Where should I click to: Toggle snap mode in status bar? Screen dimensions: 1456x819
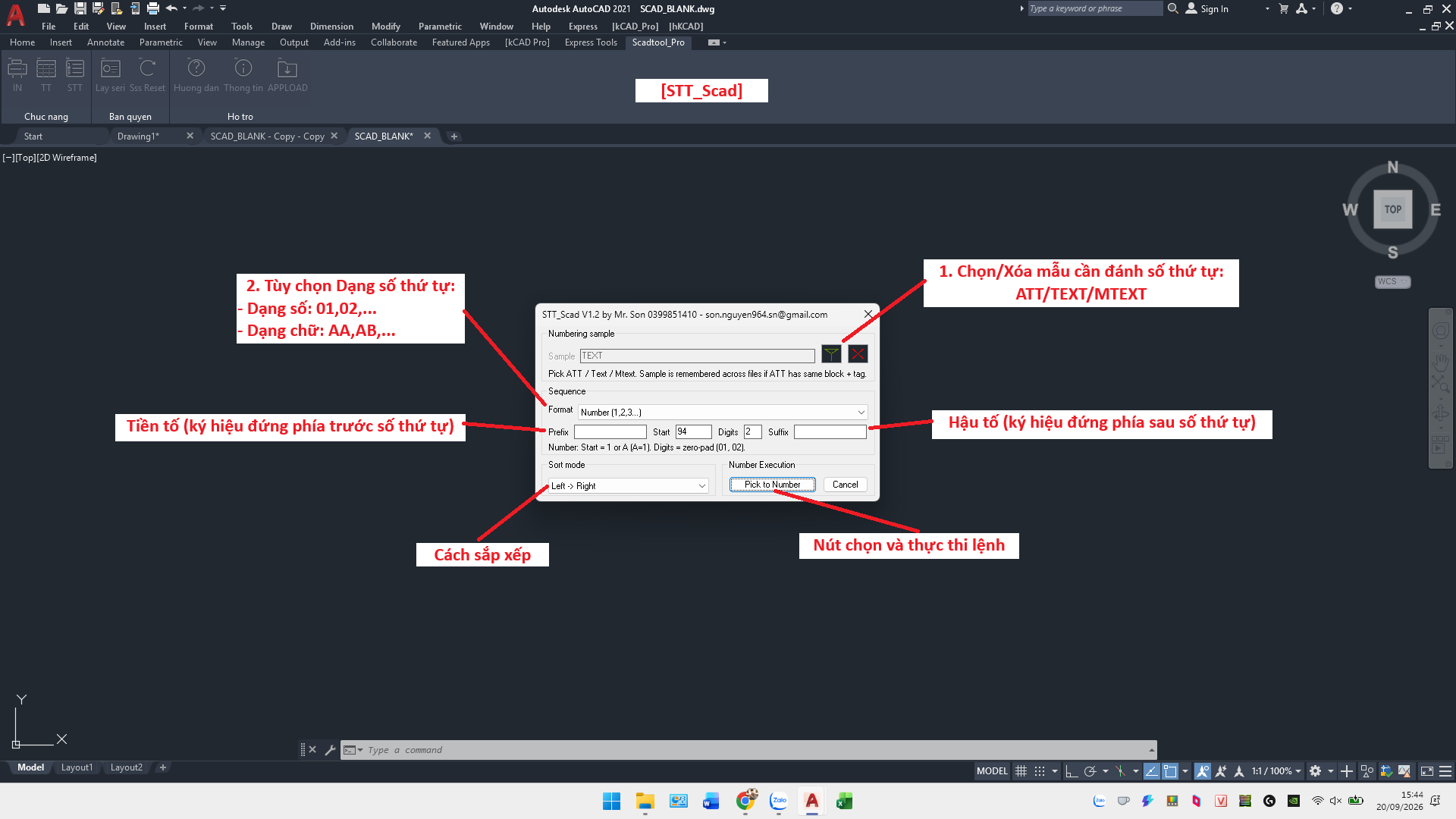click(x=1040, y=771)
